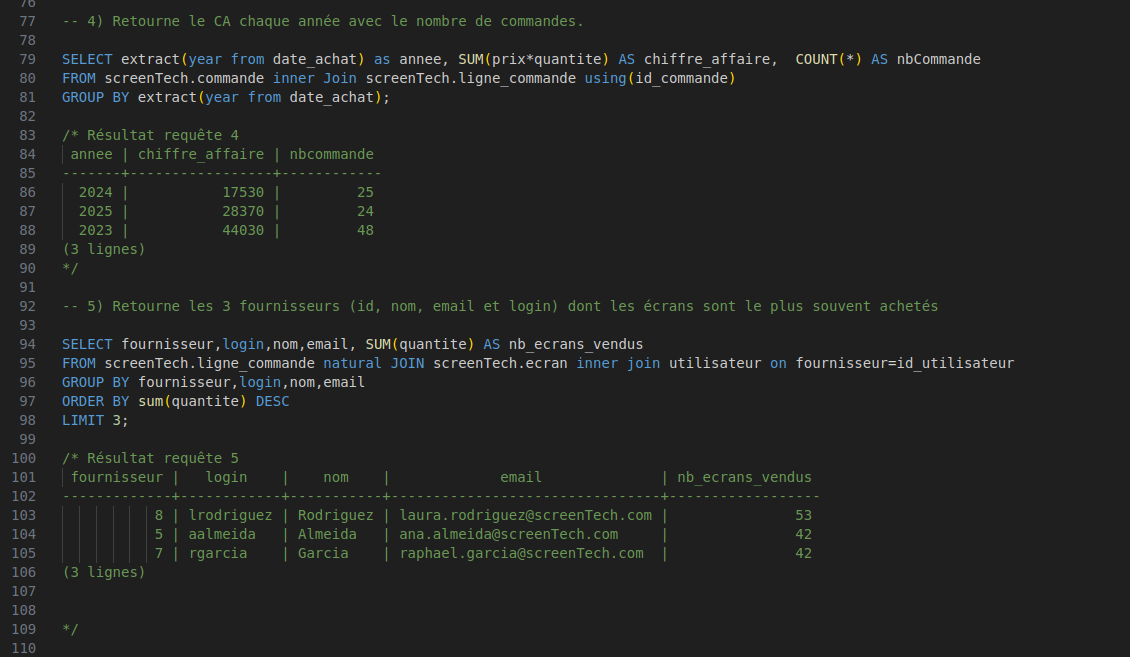Click the "Résultat requête 4" comment
This screenshot has width=1130, height=657.
pyautogui.click(x=162, y=135)
